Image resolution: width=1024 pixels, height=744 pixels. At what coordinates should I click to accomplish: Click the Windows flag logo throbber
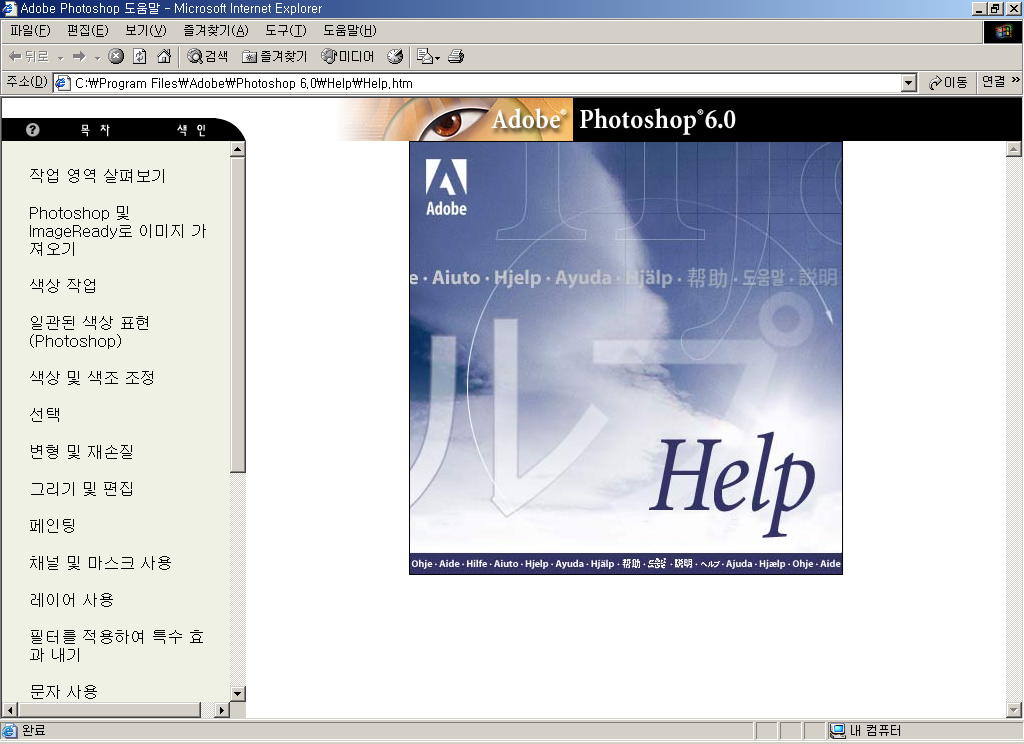tap(1002, 31)
